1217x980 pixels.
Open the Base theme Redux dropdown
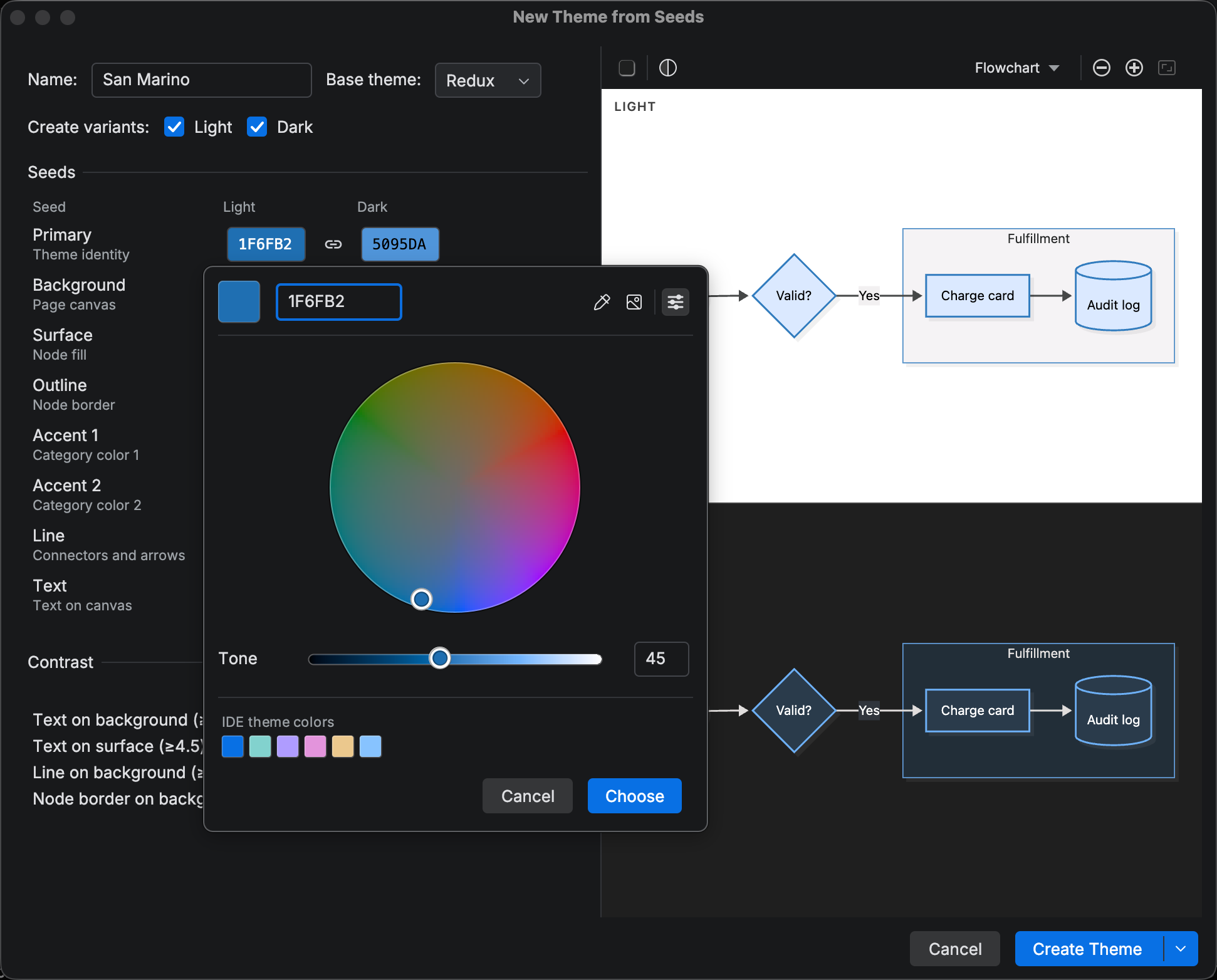tap(488, 80)
